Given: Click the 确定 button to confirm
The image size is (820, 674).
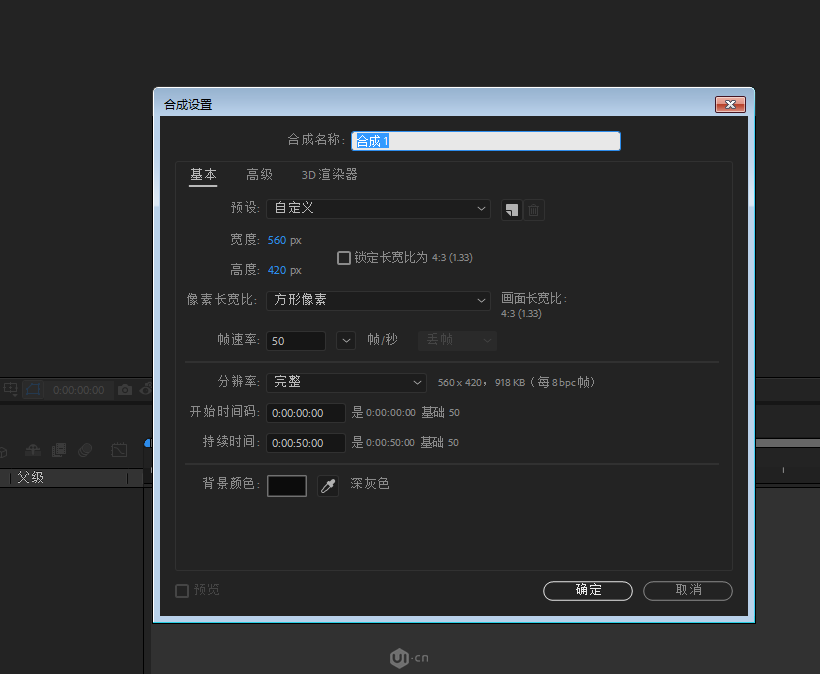Looking at the screenshot, I should (x=588, y=590).
